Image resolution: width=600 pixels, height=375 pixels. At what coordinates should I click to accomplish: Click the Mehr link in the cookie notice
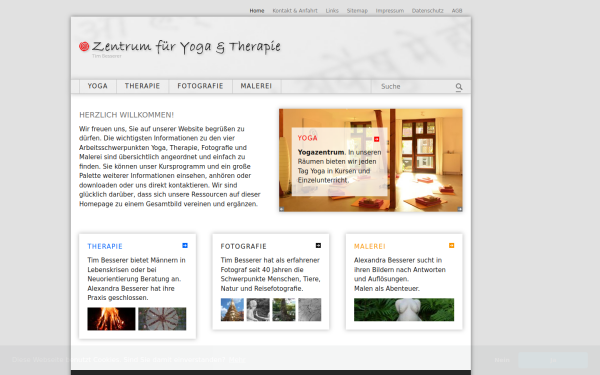236,360
